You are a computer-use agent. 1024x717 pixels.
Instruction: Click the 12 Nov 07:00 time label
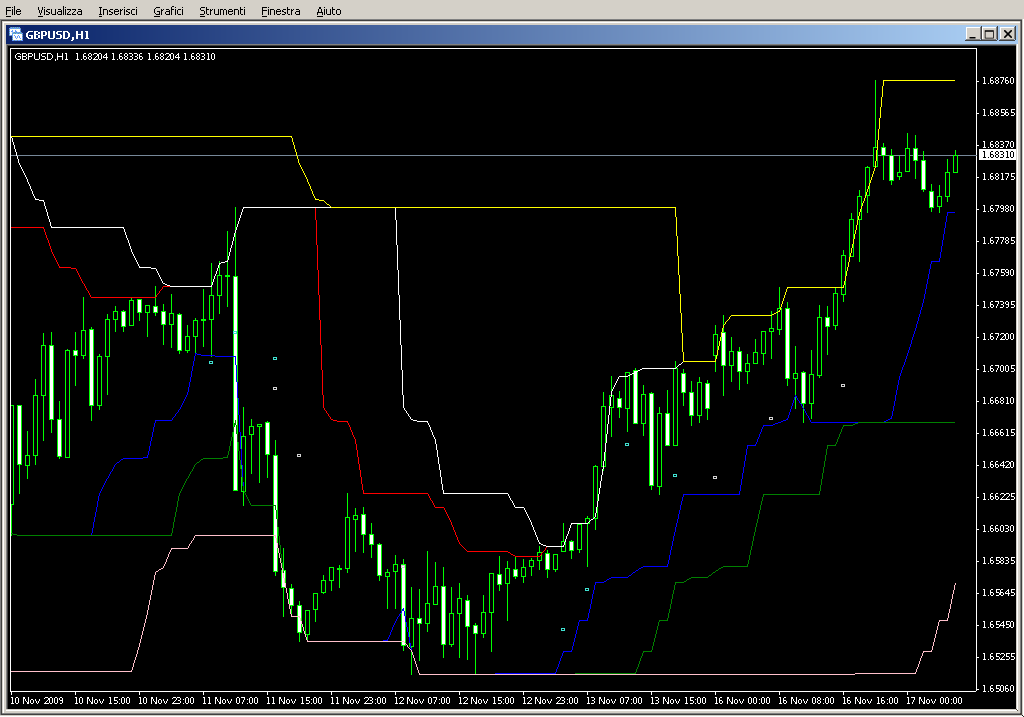(422, 701)
